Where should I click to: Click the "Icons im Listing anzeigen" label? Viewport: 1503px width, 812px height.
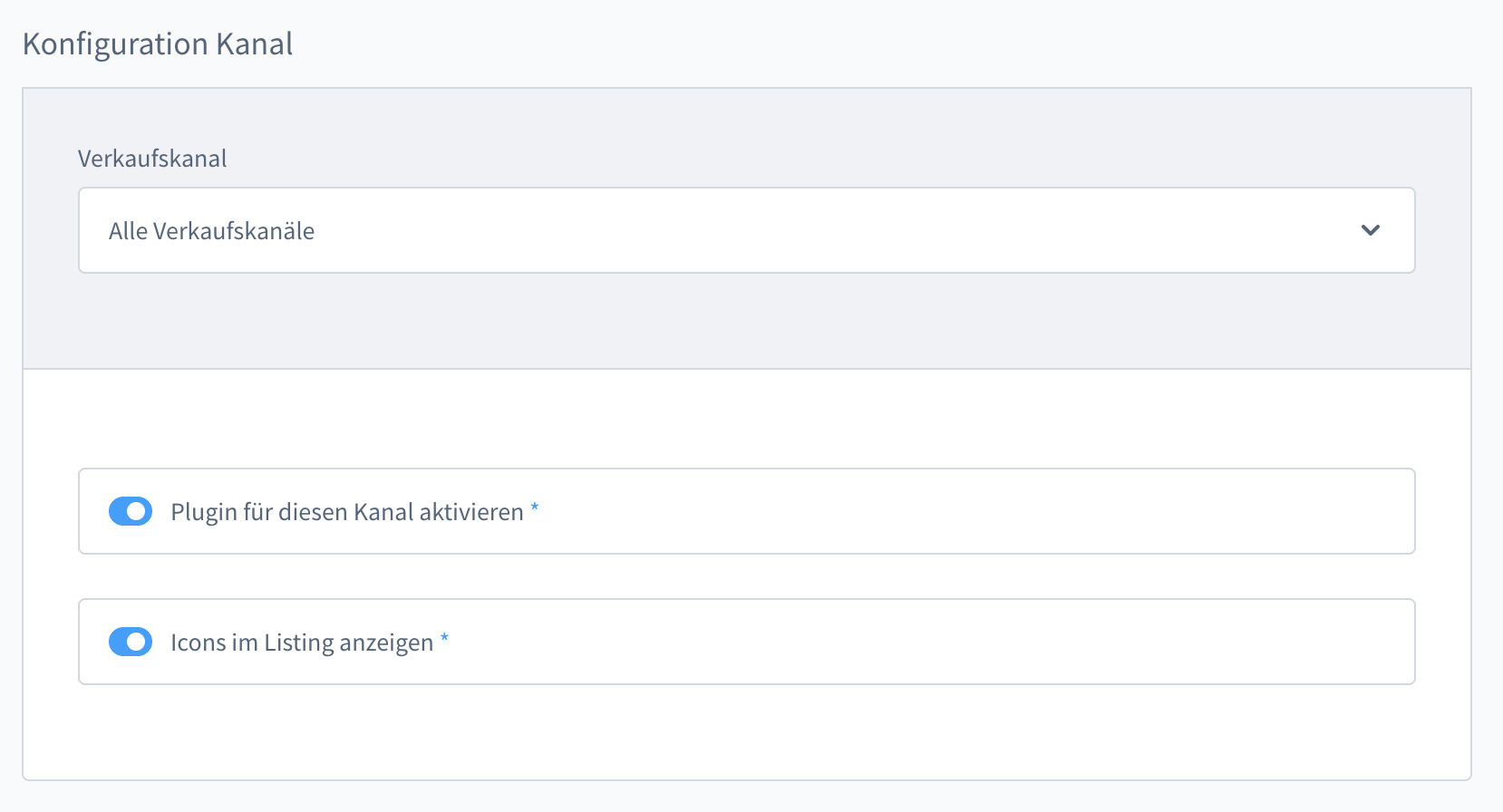click(302, 643)
